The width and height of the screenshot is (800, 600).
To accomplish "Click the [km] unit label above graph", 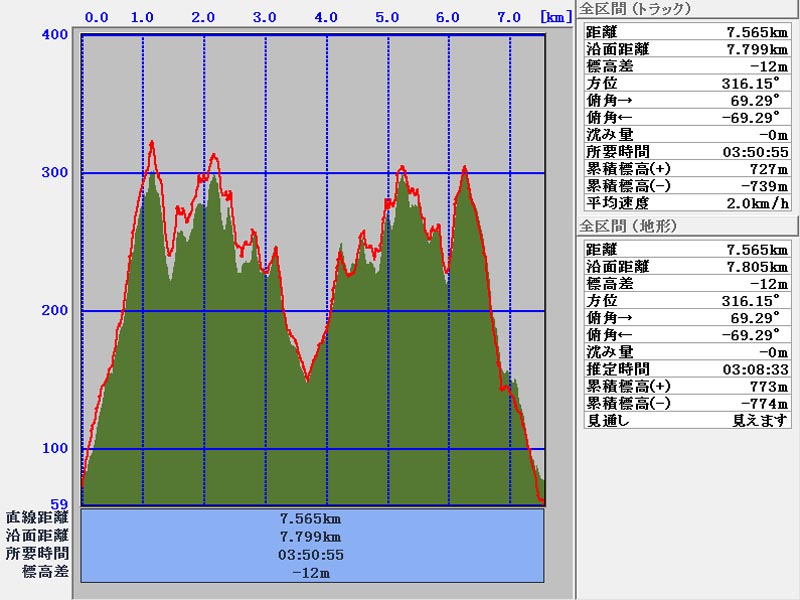I will coord(557,17).
